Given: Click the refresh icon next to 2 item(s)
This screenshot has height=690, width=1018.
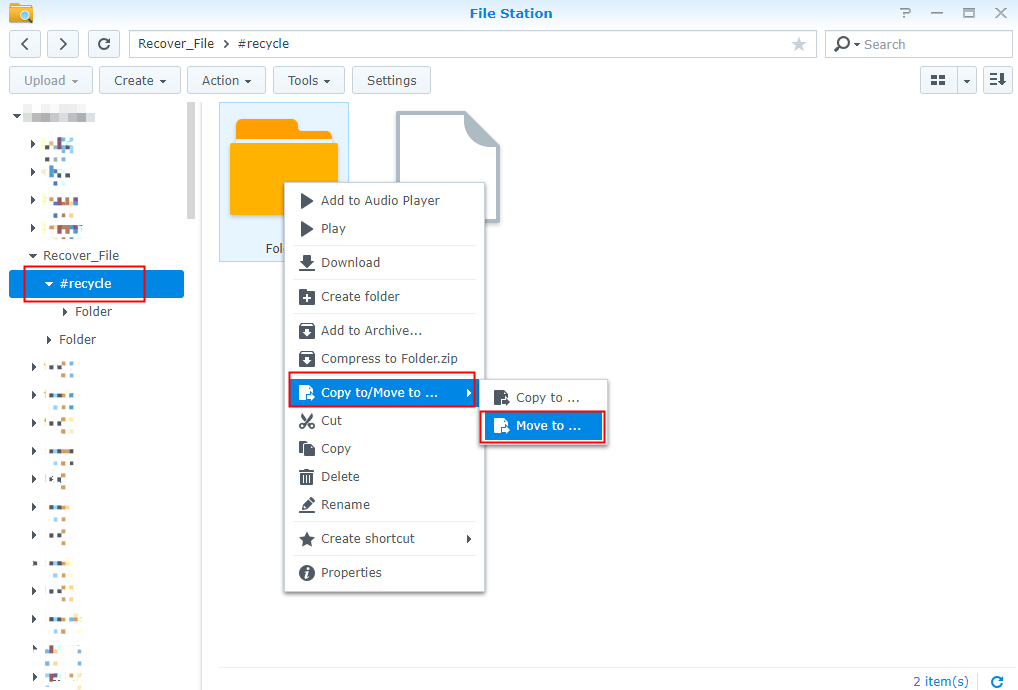Looking at the screenshot, I should pyautogui.click(x=995, y=681).
